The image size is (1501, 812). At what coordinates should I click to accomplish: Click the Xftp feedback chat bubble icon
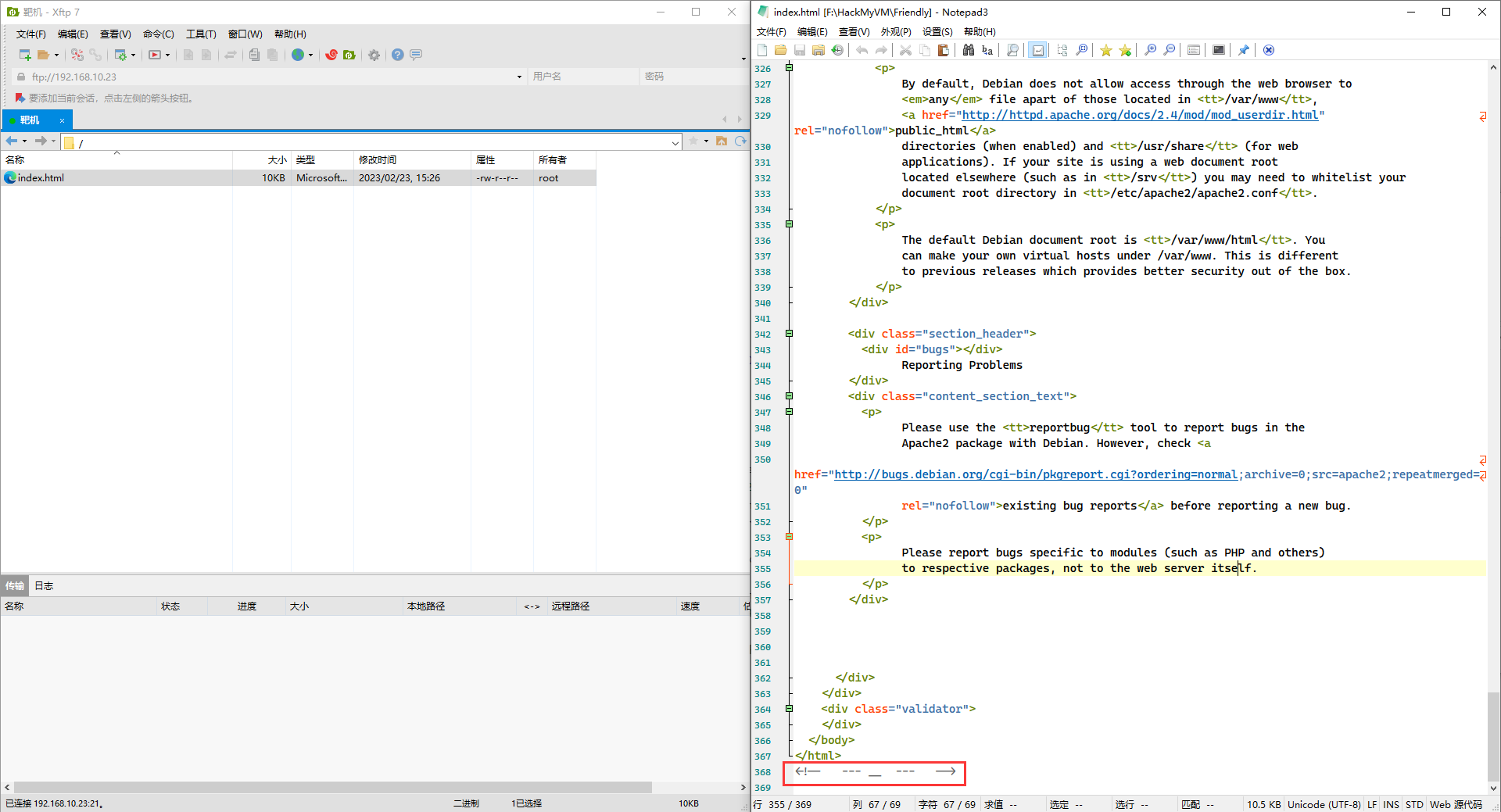416,55
